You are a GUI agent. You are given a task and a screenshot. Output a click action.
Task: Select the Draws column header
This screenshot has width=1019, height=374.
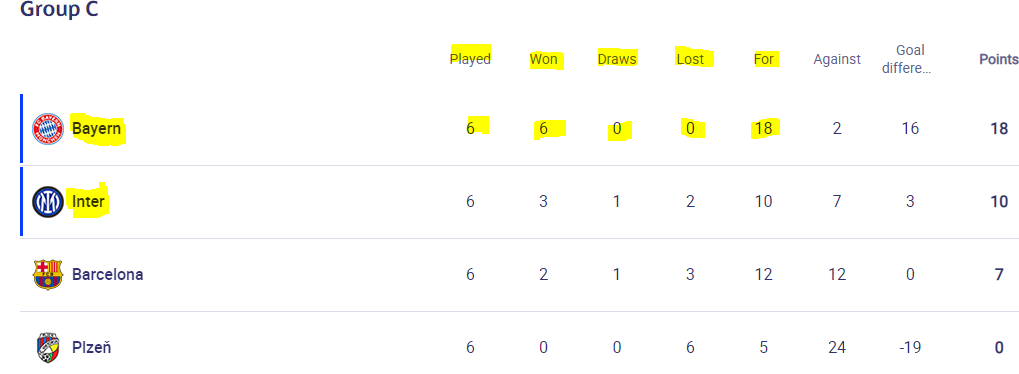[x=617, y=59]
